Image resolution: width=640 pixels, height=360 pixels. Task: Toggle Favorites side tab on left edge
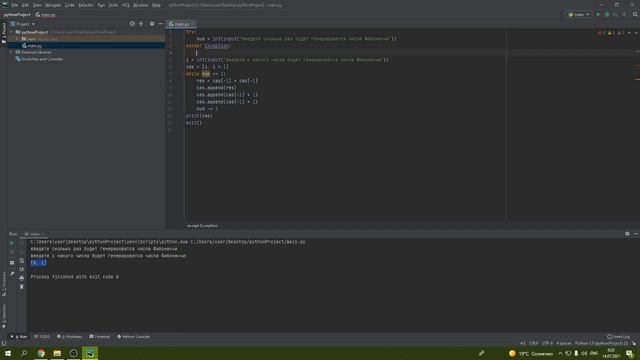pos(4,316)
